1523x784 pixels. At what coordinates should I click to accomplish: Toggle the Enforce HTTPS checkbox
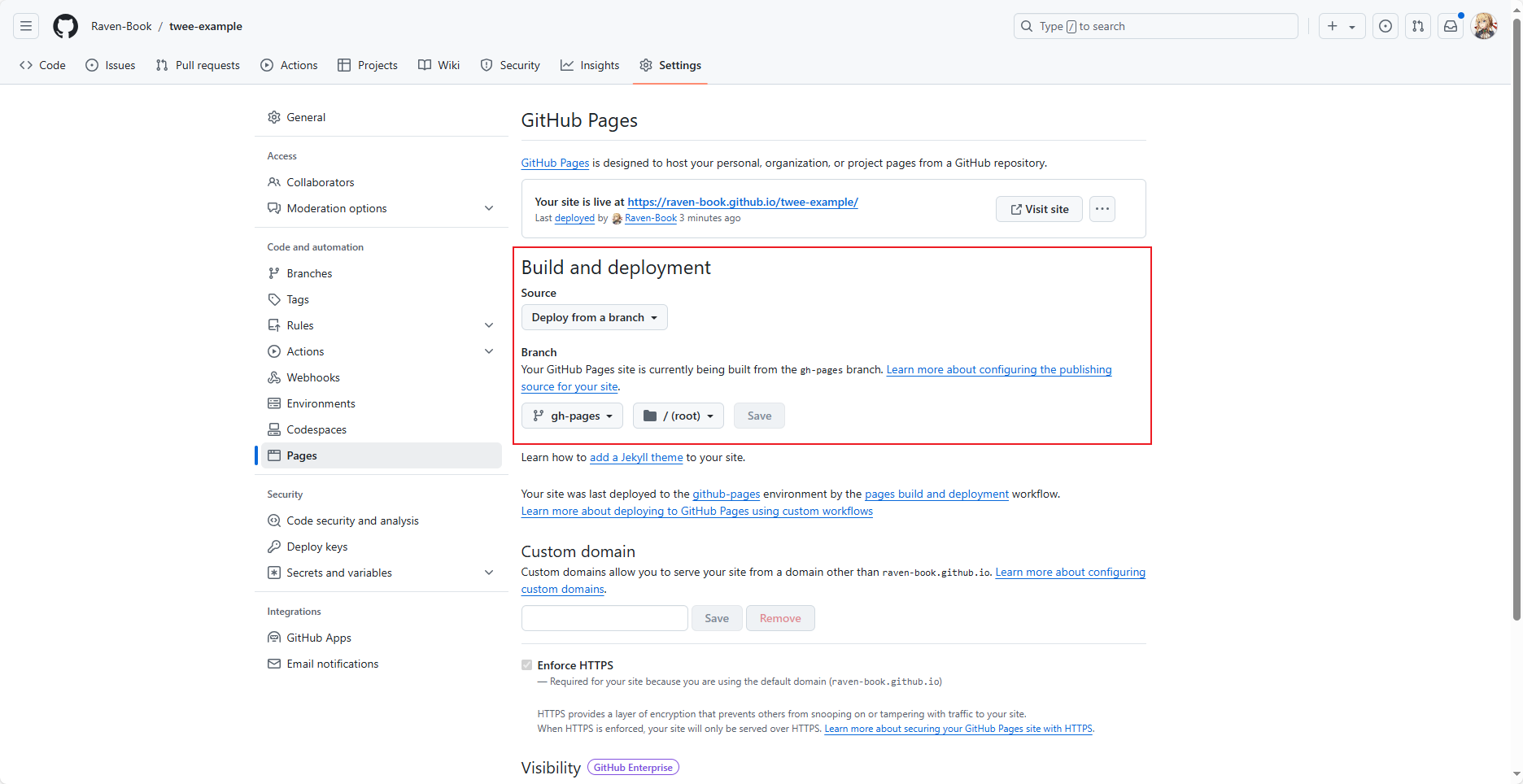(x=526, y=665)
